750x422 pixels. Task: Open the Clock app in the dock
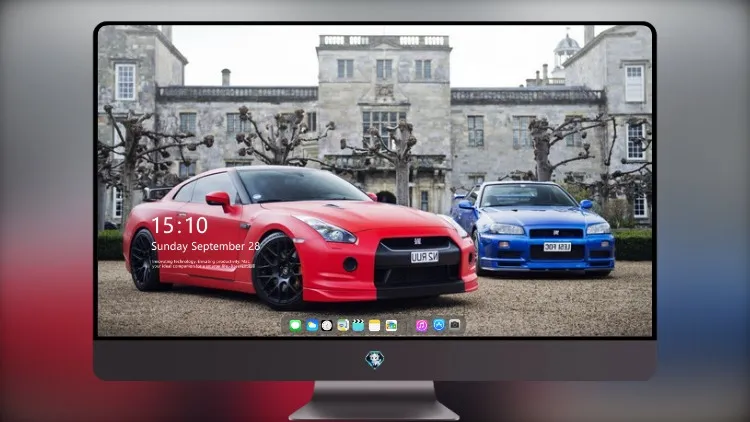tap(327, 326)
